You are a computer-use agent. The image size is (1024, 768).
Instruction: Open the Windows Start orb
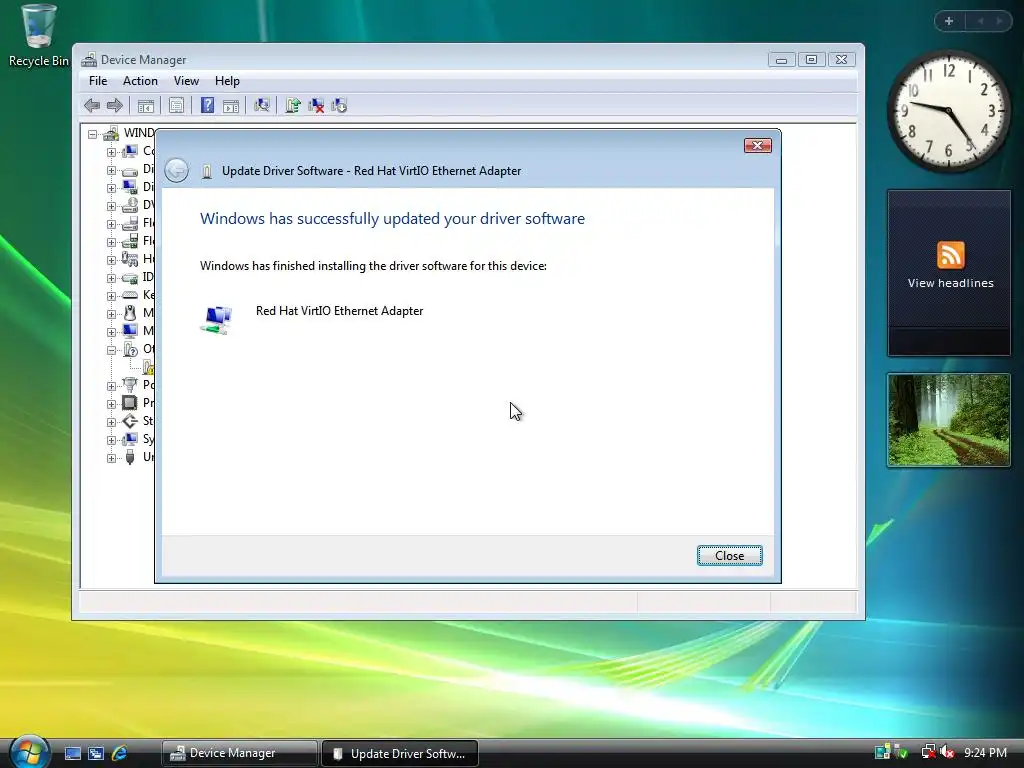[x=28, y=752]
